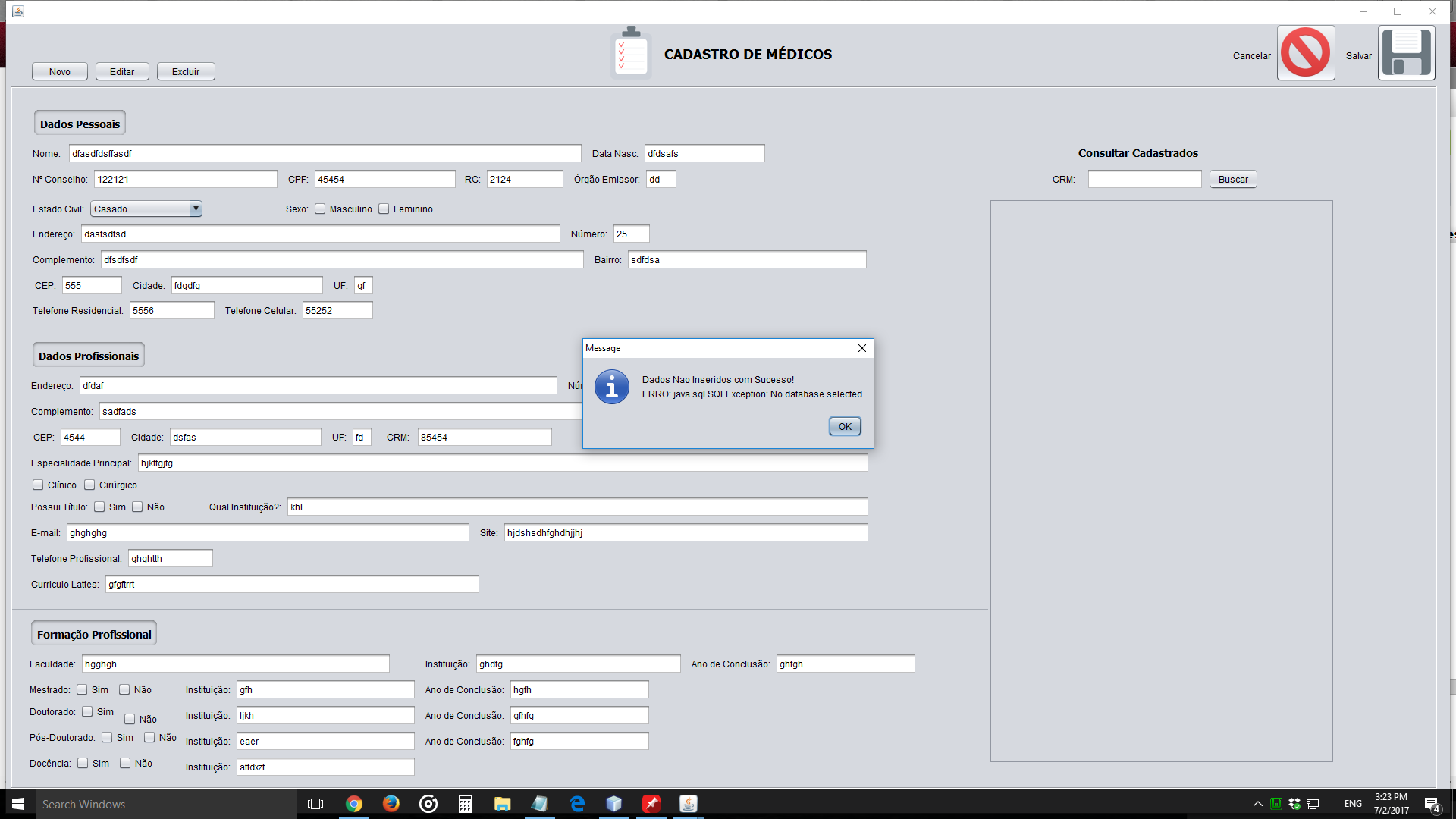Click the Excluir button
This screenshot has width=1456, height=819.
(186, 72)
